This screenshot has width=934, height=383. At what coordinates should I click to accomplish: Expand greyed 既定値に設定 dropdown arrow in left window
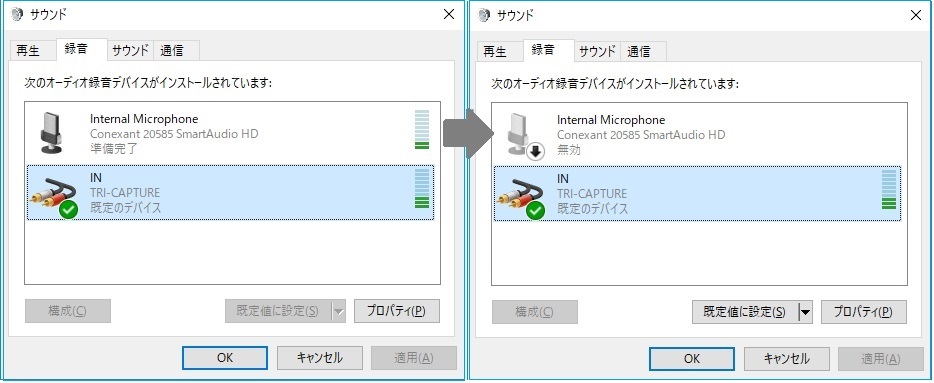pyautogui.click(x=338, y=311)
